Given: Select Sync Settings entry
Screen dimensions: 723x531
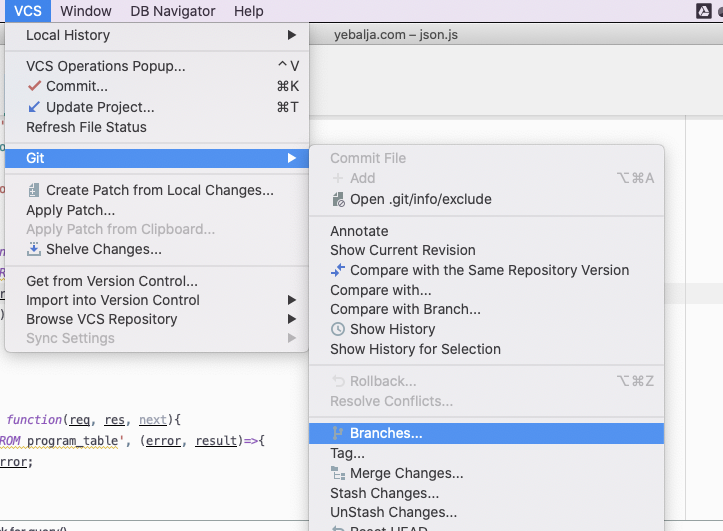Looking at the screenshot, I should coord(157,338).
